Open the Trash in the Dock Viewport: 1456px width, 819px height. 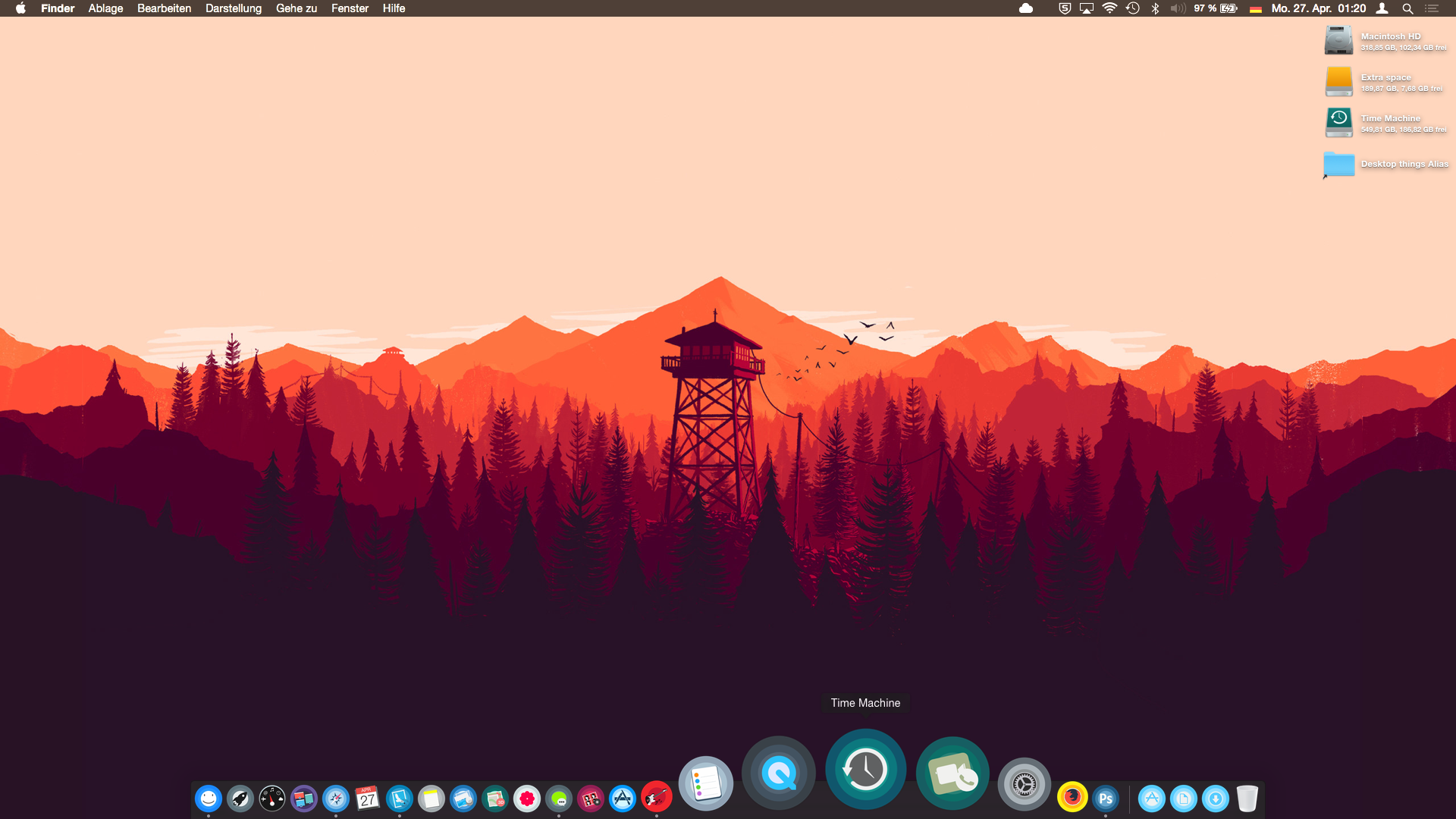(1247, 799)
